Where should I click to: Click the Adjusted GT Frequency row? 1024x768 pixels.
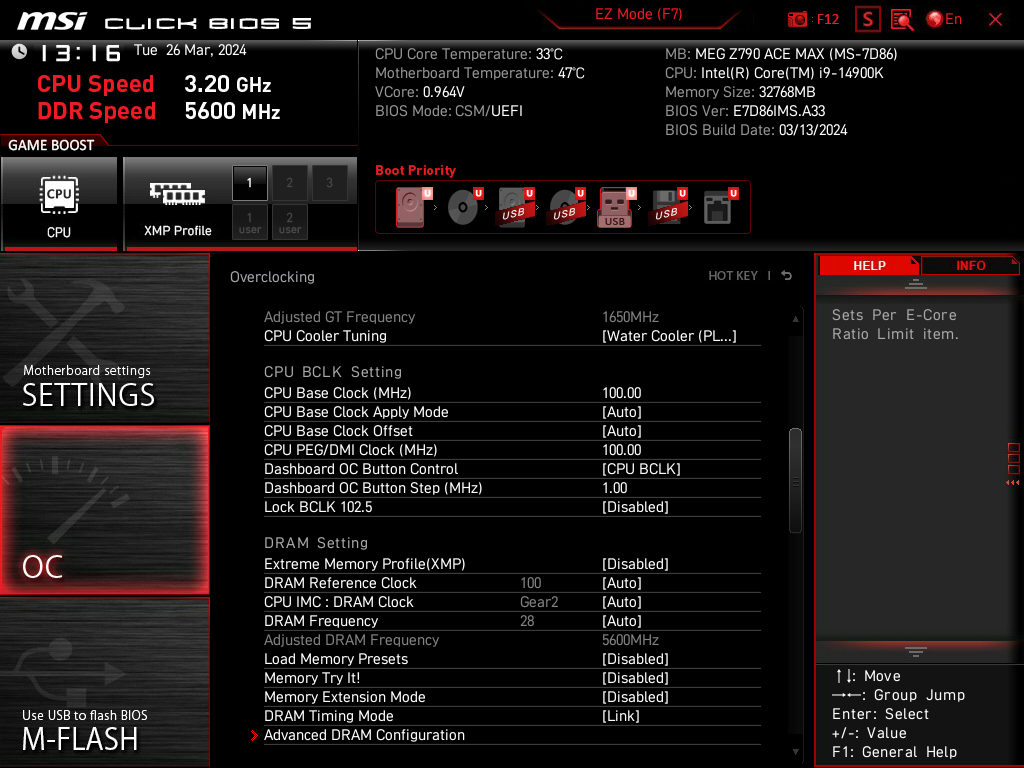coord(512,317)
